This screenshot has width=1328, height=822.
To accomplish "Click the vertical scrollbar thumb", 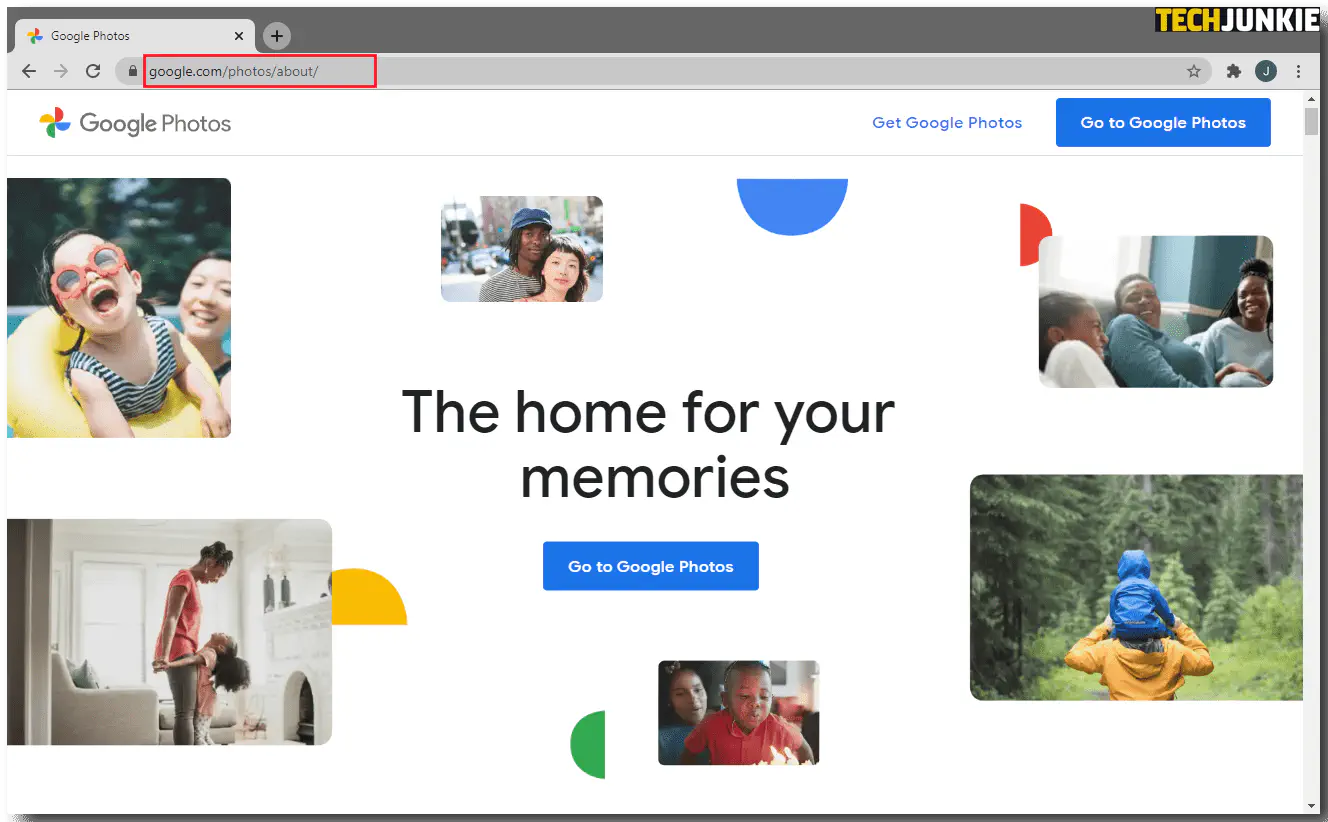I will (1311, 121).
